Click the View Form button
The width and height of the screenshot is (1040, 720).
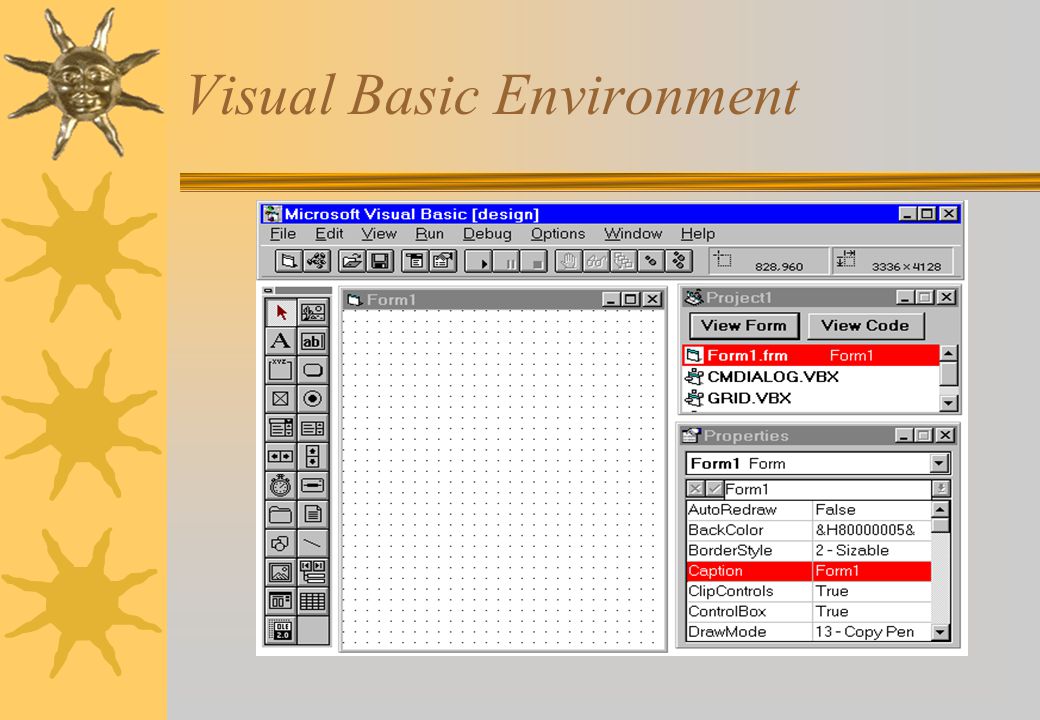[x=744, y=326]
